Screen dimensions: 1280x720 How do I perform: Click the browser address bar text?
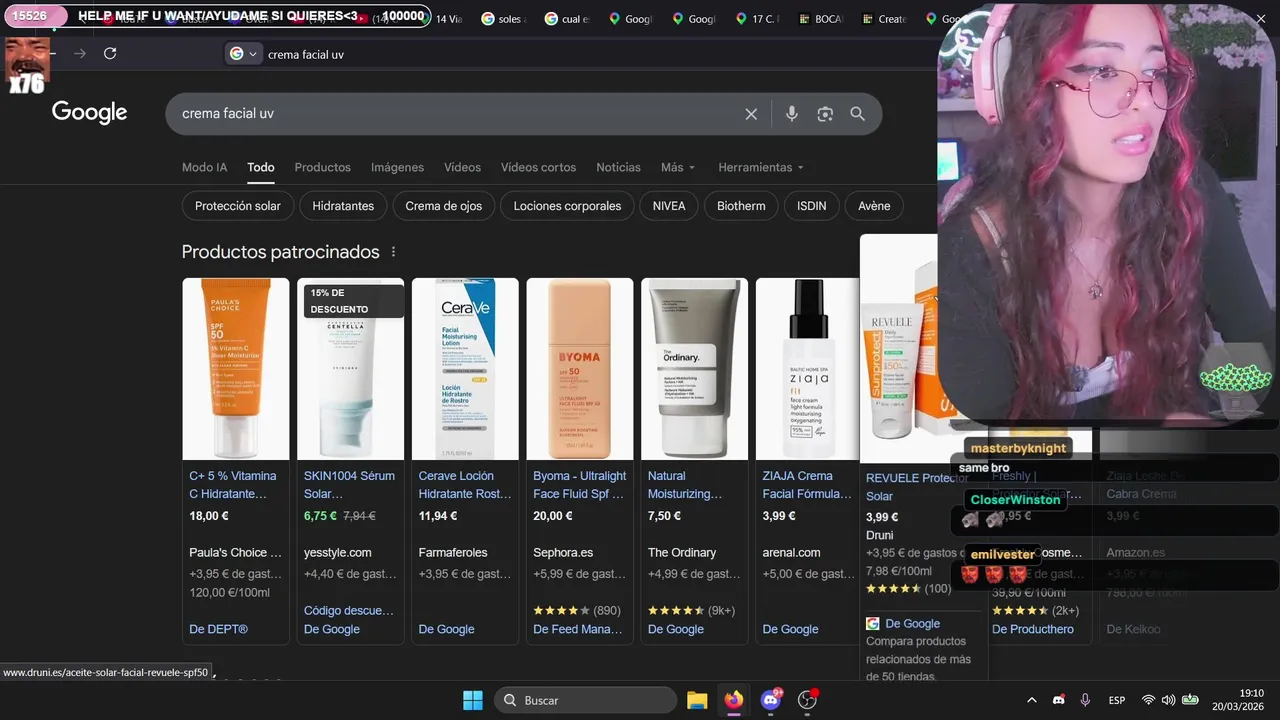coord(306,54)
